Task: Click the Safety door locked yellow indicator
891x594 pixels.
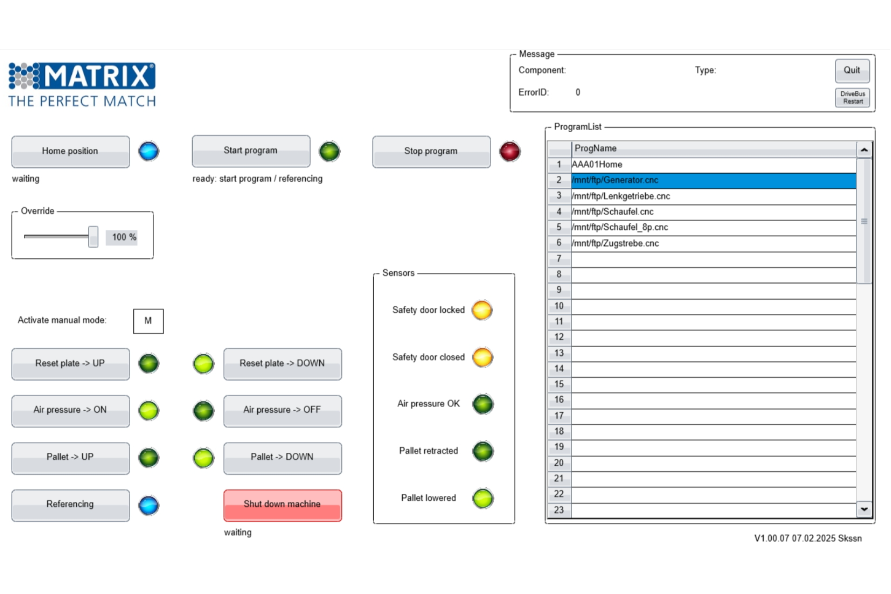Action: (x=482, y=310)
